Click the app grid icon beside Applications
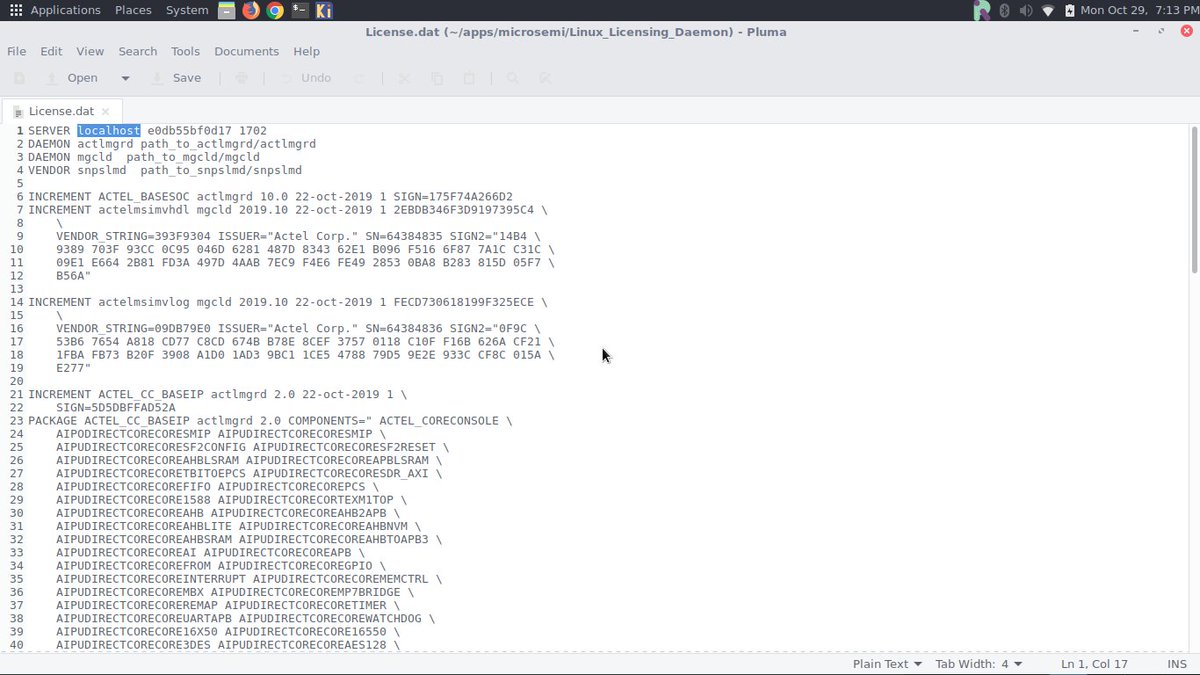The image size is (1200, 675). (x=16, y=10)
